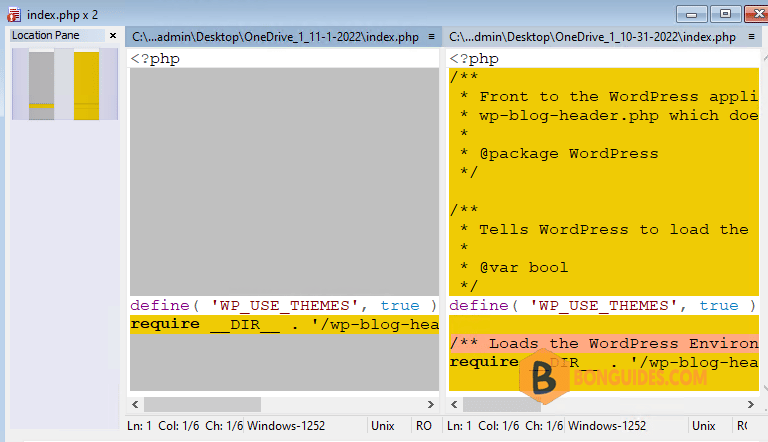Click the right pane path header 10-31-2022
This screenshot has height=442, width=768.
pos(592,37)
